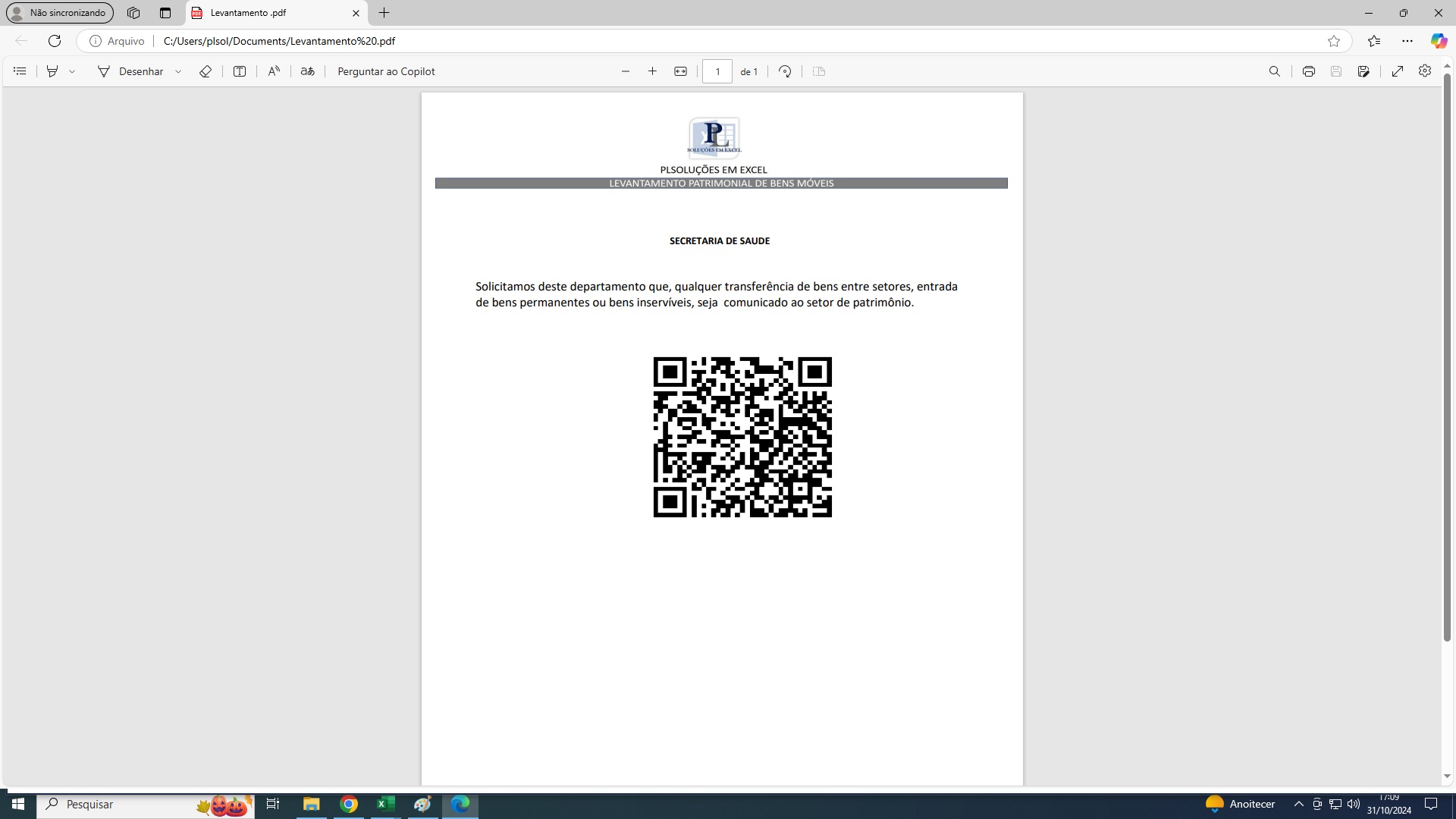The height and width of the screenshot is (819, 1456).
Task: Open the favorites list
Action: 1374,41
